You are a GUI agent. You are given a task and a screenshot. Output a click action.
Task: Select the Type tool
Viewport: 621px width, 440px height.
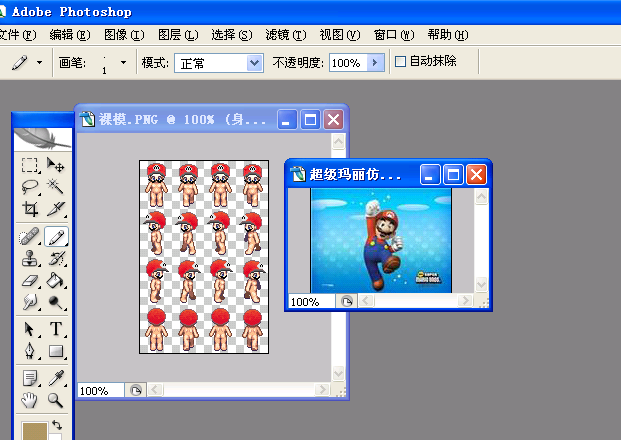click(x=56, y=329)
